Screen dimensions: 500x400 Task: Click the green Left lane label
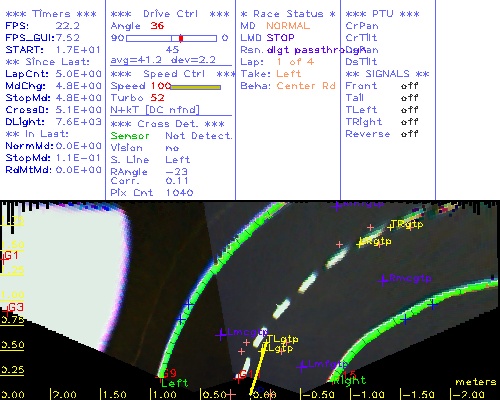point(175,383)
